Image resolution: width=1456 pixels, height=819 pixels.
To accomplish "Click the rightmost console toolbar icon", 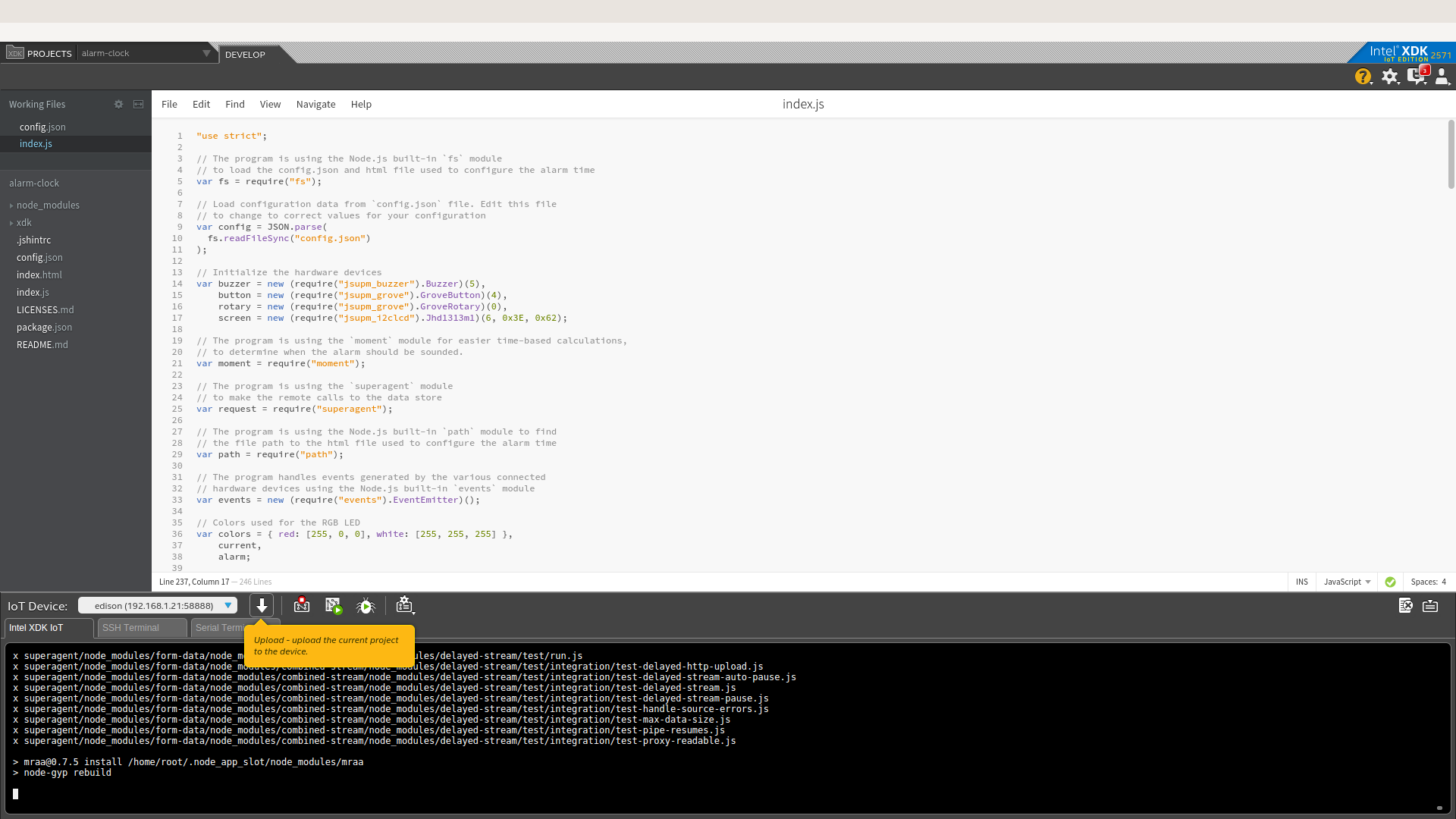I will (x=1430, y=605).
